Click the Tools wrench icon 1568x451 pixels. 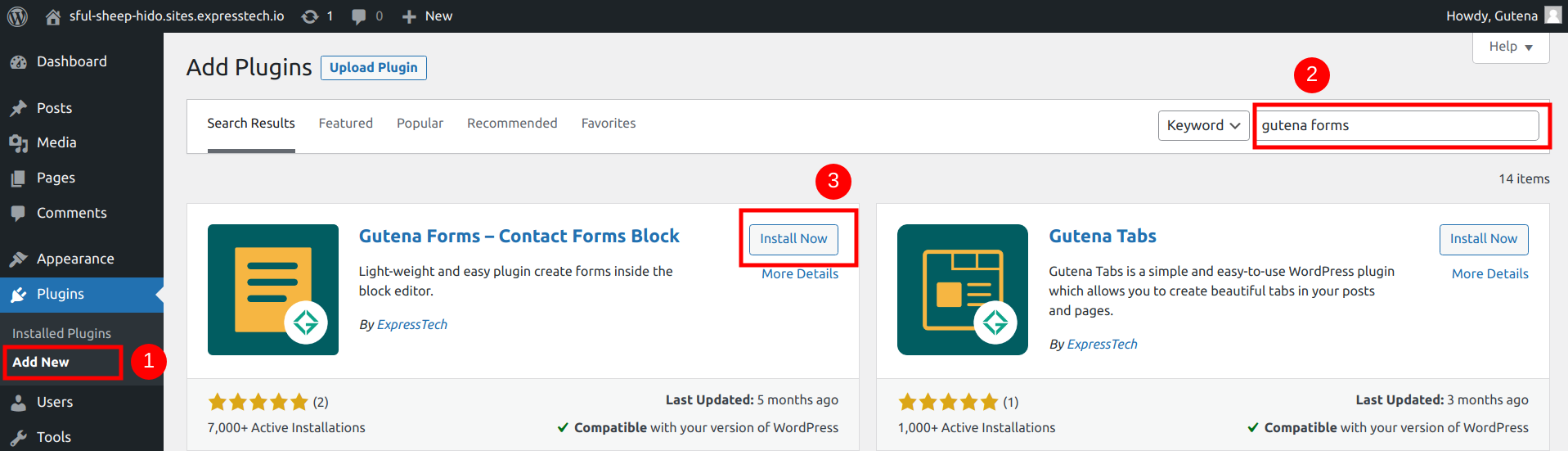coord(18,438)
